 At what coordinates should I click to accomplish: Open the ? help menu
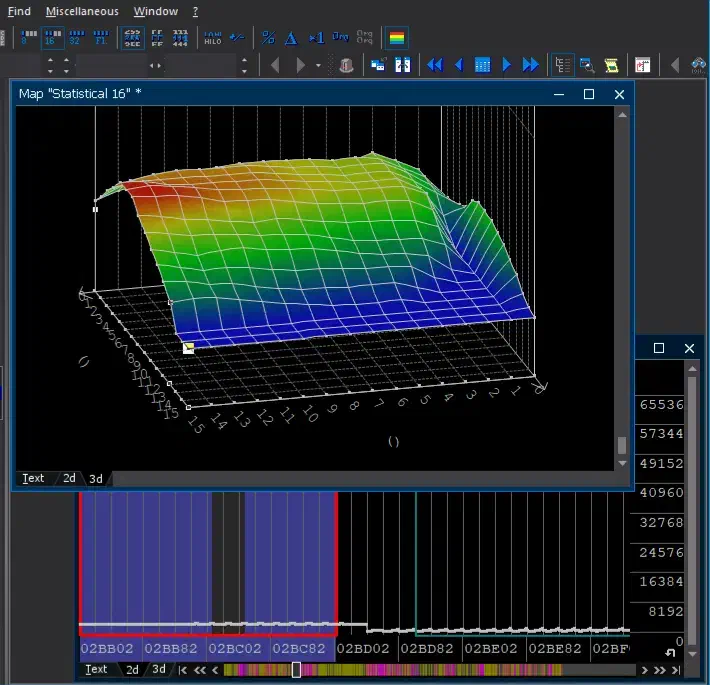tap(195, 11)
